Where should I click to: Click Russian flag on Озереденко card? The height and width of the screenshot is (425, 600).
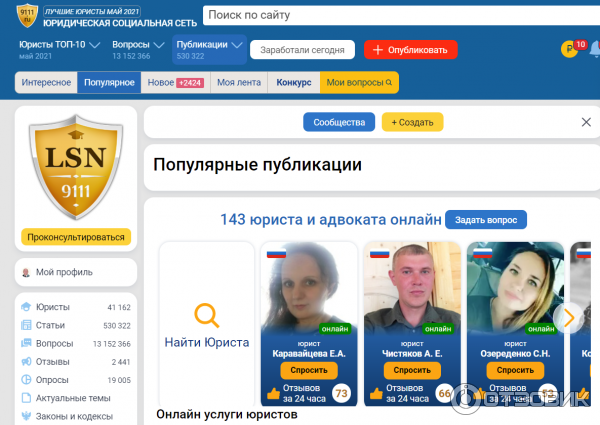483,253
